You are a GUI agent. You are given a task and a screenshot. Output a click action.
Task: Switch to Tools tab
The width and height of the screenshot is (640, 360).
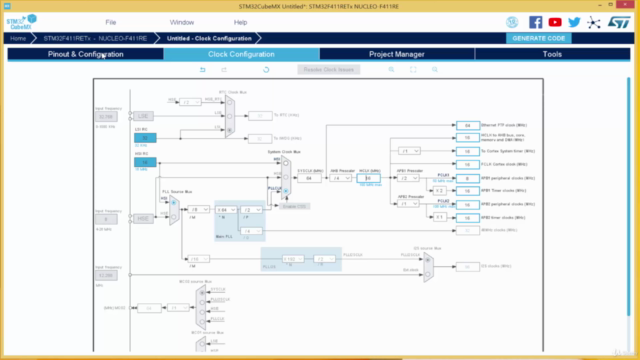(x=552, y=54)
